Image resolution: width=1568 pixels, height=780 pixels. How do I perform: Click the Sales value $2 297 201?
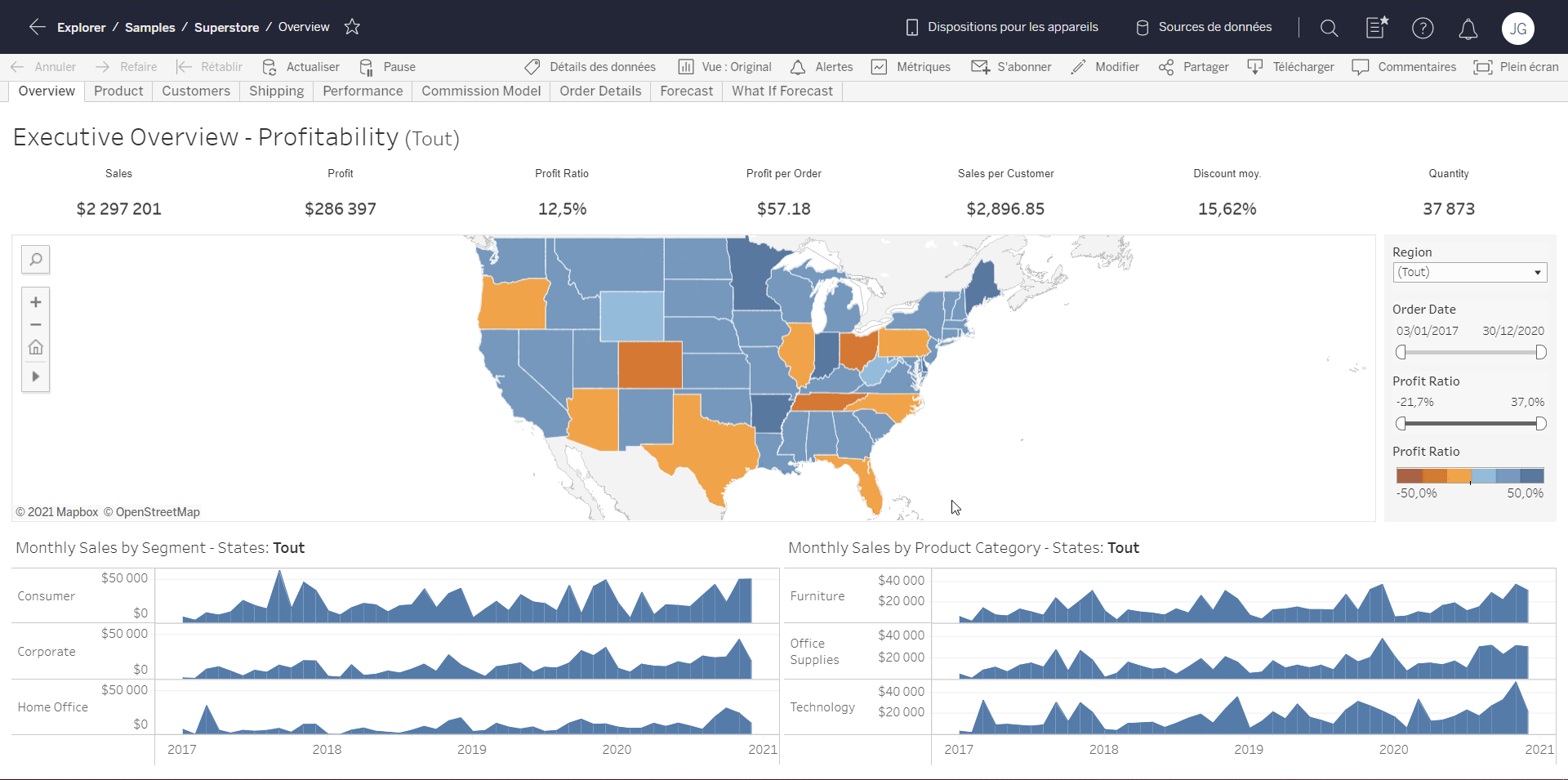coord(119,209)
